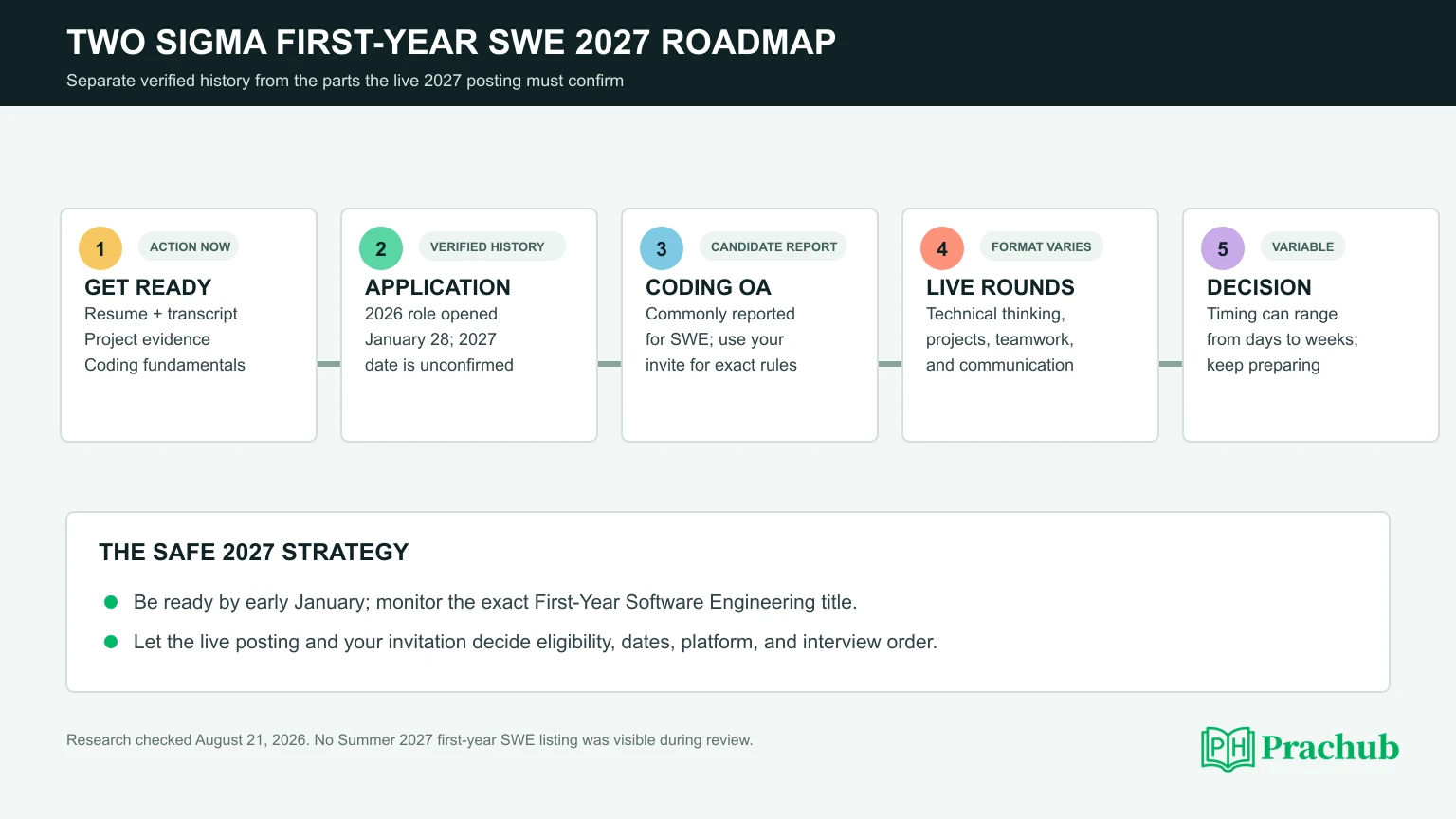Click 'Timing can range' line
The height and width of the screenshot is (819, 1456).
point(1272,314)
